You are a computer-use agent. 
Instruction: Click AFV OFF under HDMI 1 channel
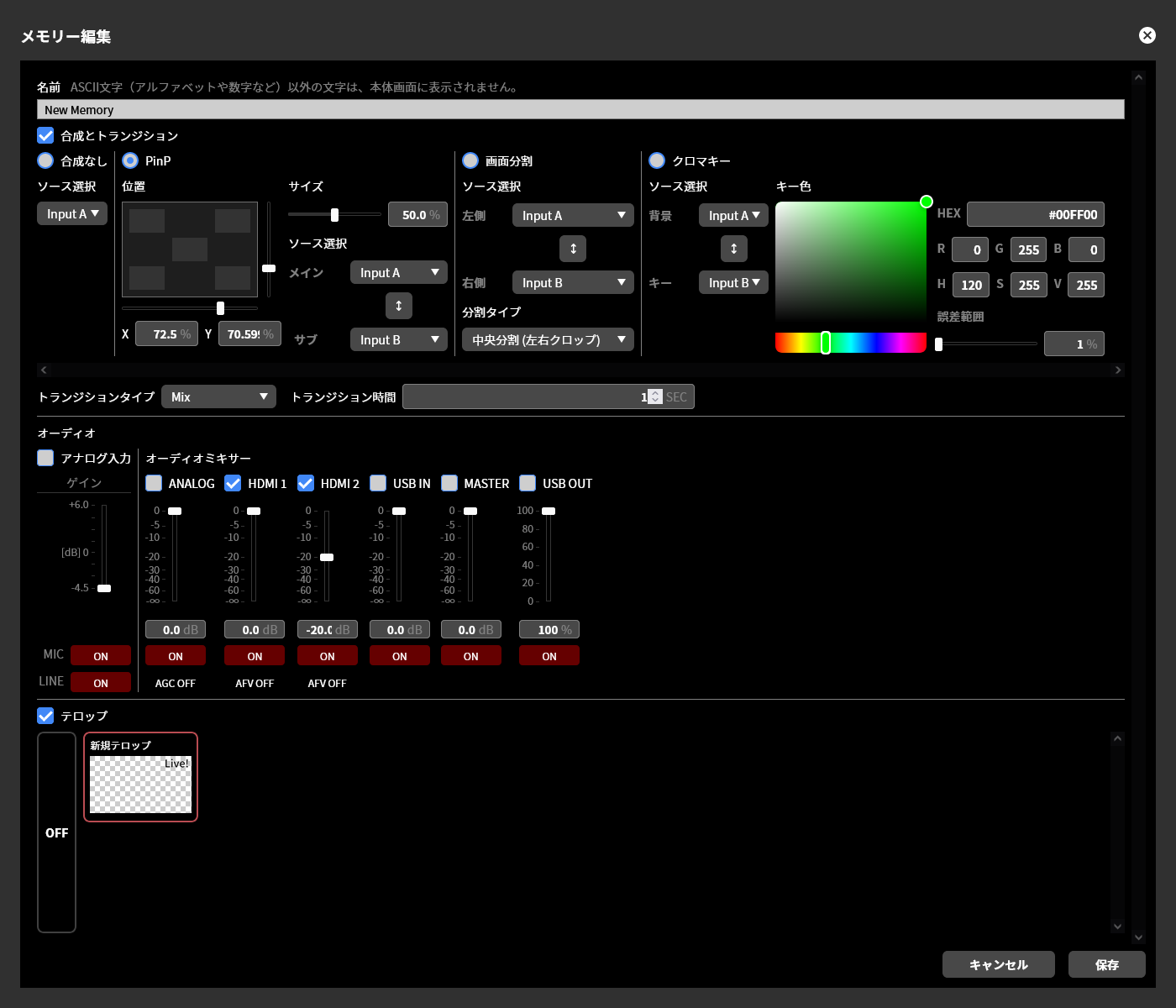tap(255, 683)
